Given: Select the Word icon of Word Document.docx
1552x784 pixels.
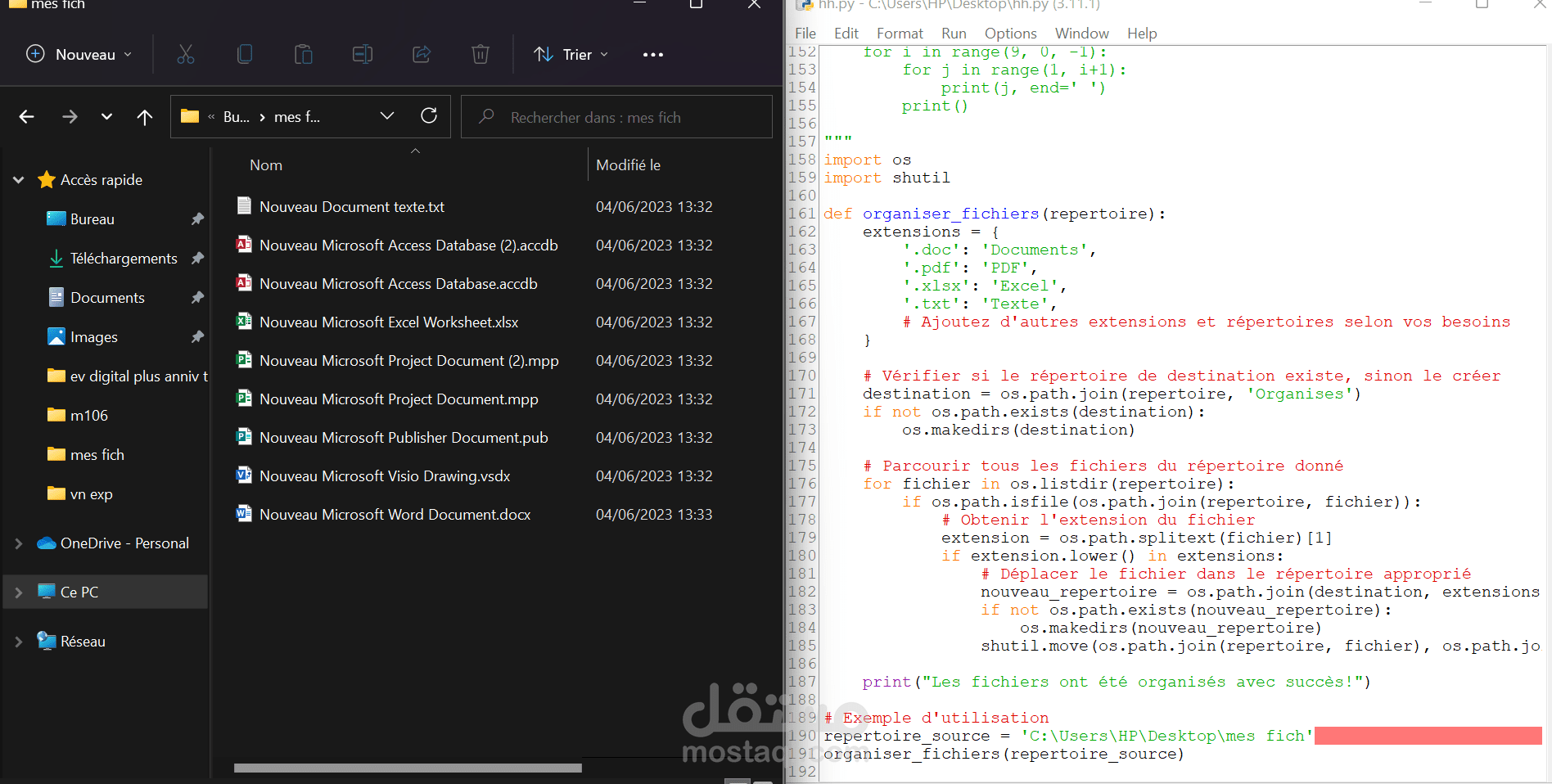Looking at the screenshot, I should point(244,514).
